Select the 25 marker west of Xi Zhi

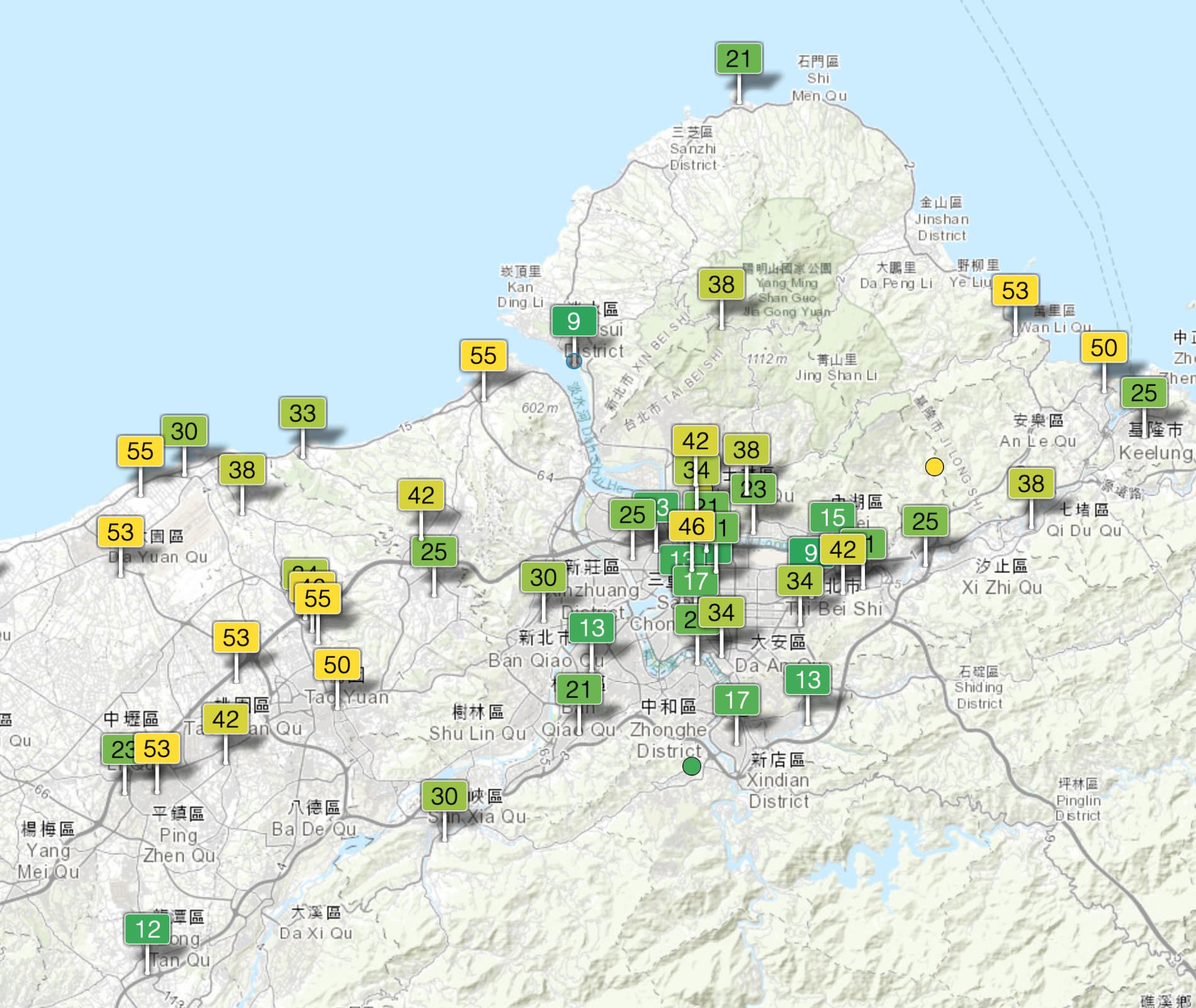pyautogui.click(x=925, y=521)
